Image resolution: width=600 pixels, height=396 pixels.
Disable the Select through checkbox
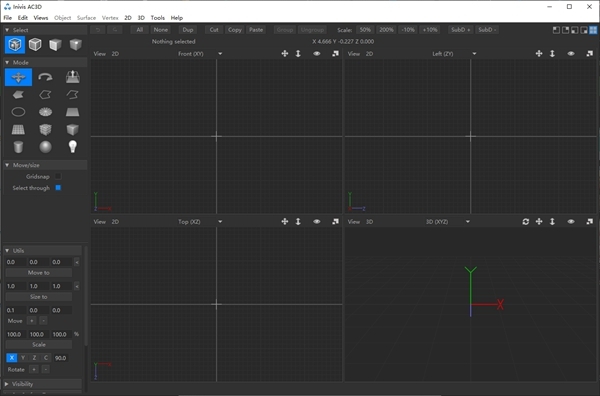point(58,188)
